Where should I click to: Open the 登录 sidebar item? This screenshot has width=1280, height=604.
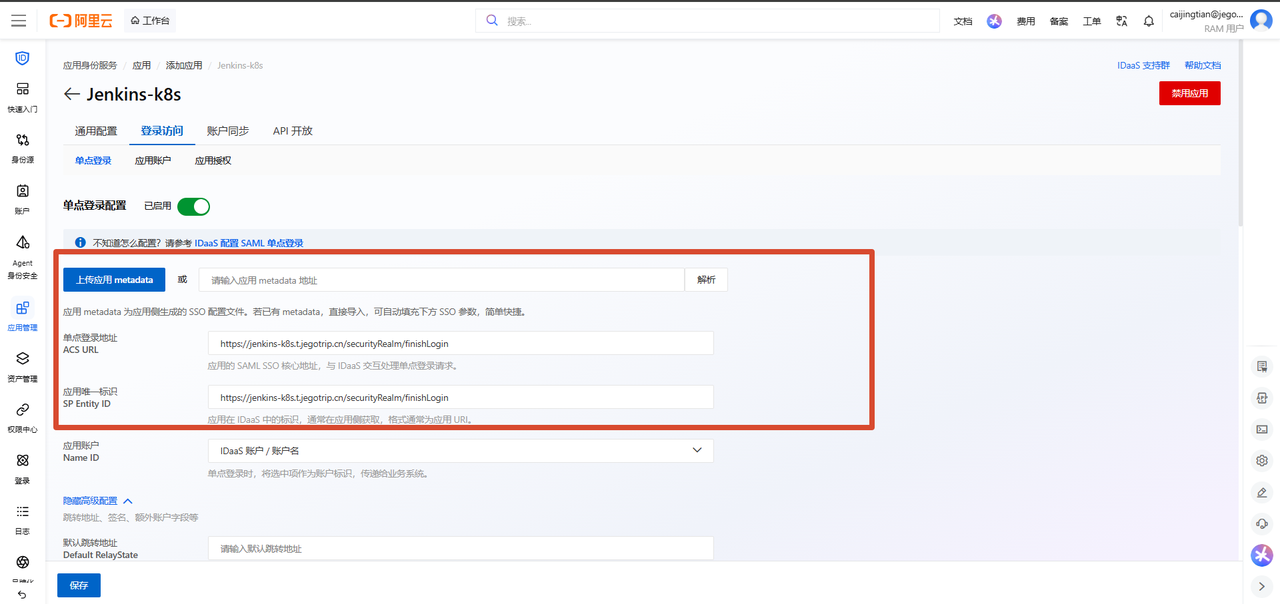pyautogui.click(x=22, y=468)
